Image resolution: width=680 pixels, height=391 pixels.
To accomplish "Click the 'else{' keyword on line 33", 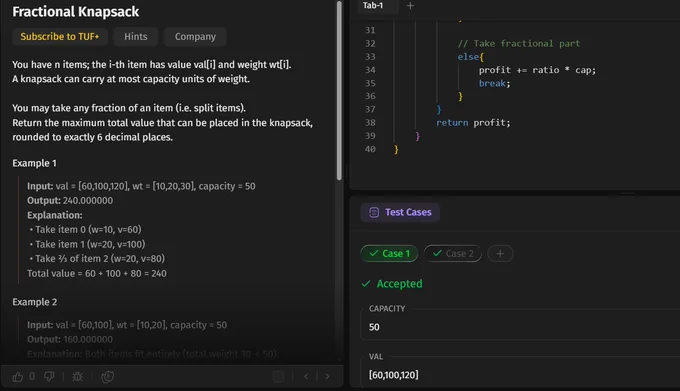I will coord(471,57).
